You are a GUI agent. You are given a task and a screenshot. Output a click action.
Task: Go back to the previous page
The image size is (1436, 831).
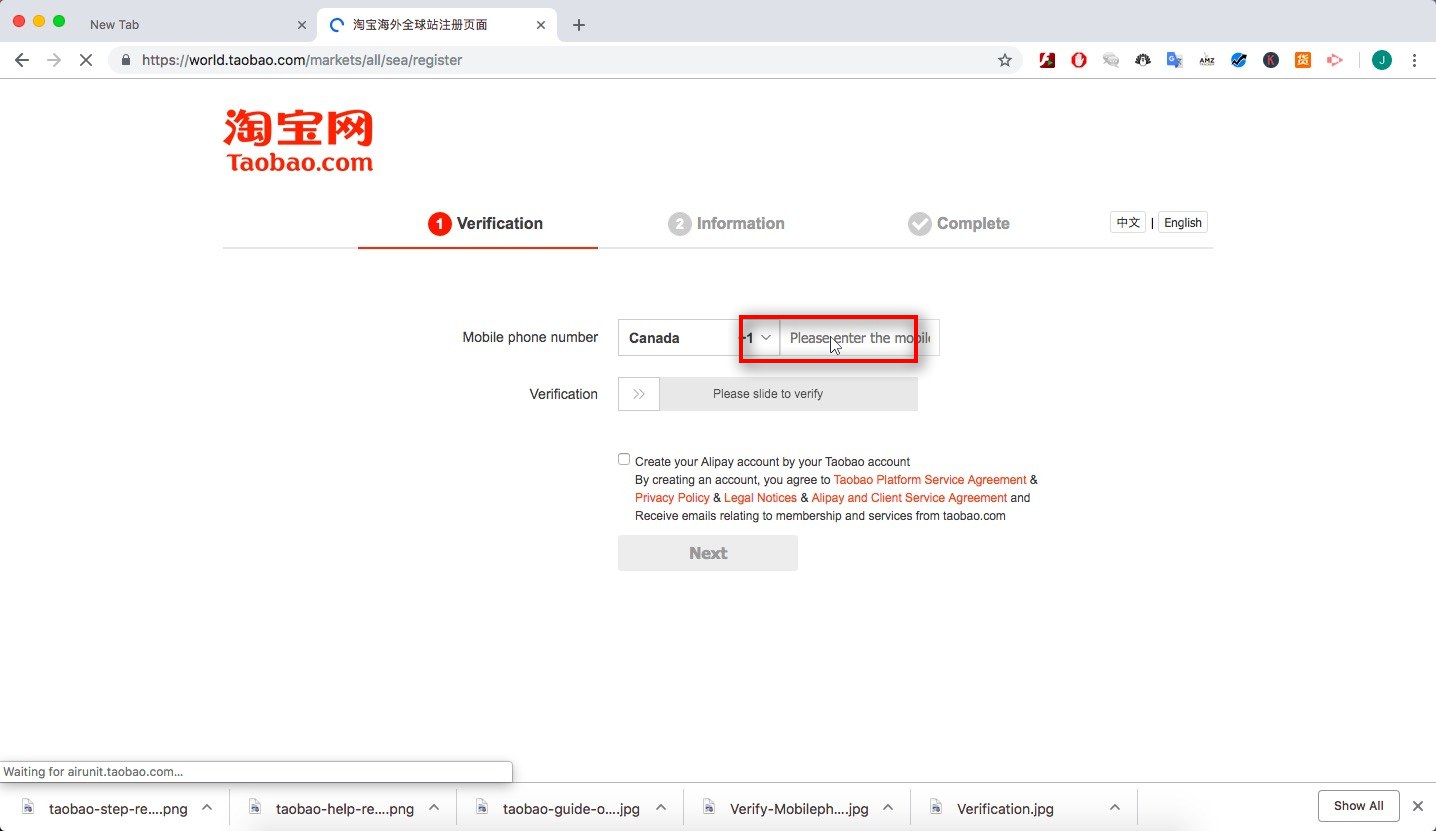pos(22,60)
